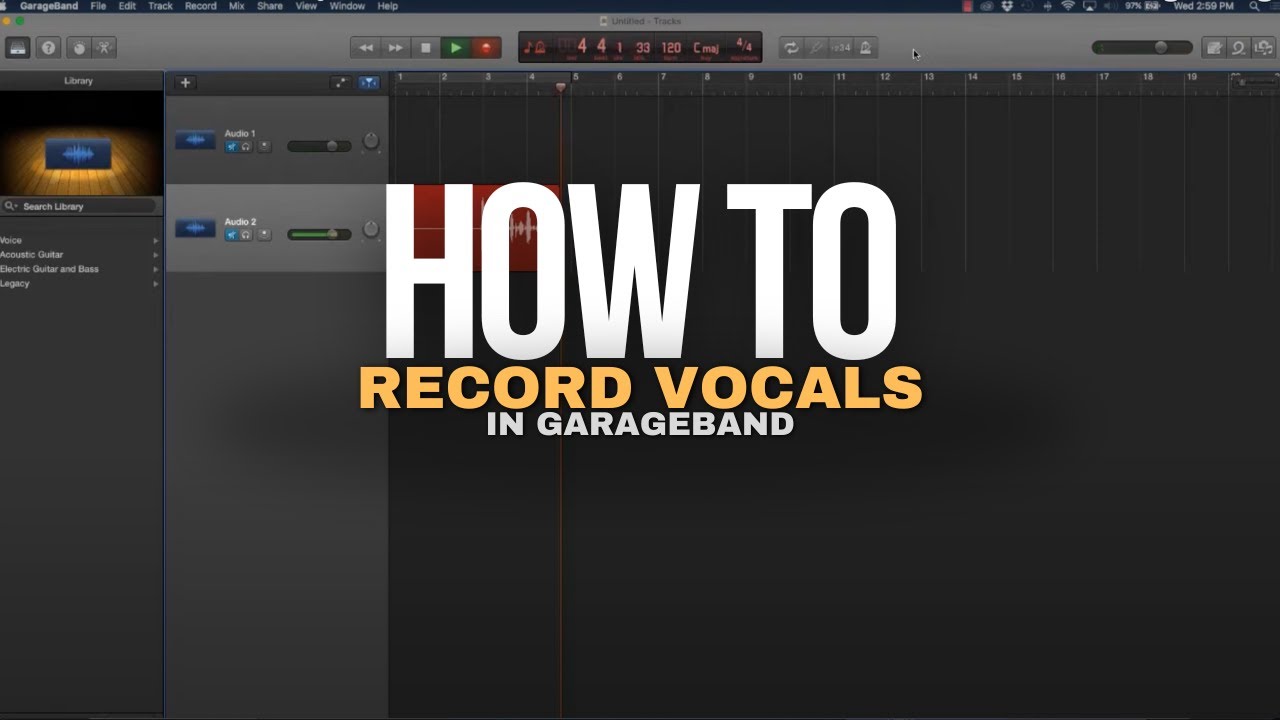Open the Loop Browser button
Viewport: 1280px width, 720px height.
(1238, 47)
